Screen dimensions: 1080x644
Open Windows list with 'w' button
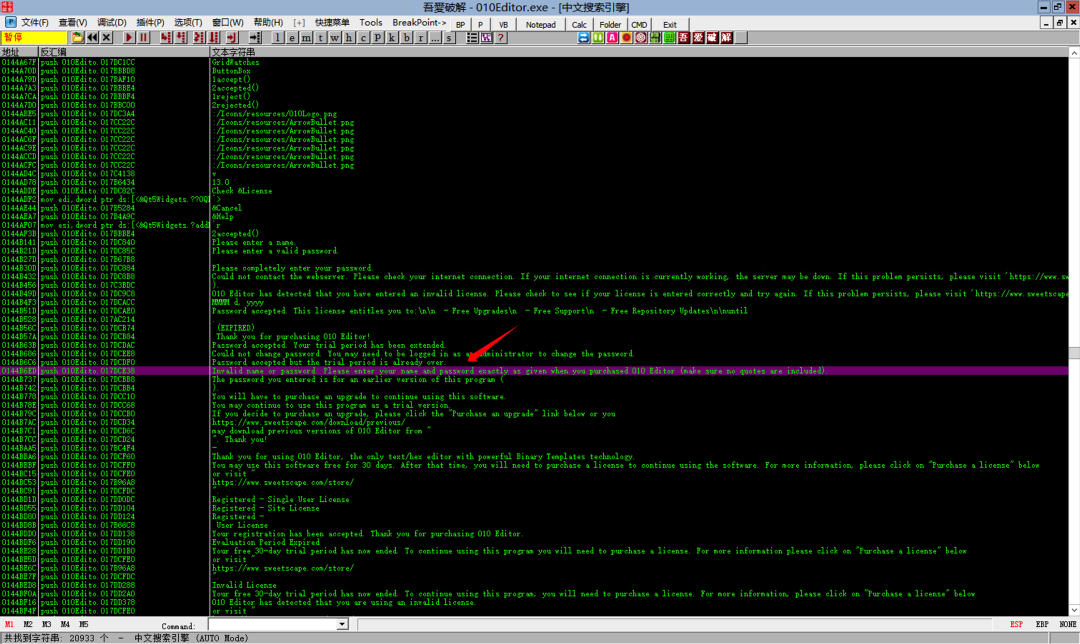click(x=335, y=38)
